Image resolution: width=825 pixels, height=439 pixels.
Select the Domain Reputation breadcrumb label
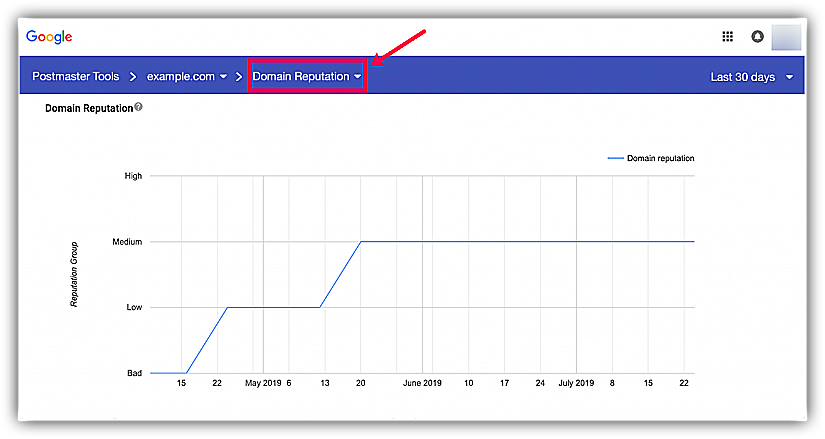[x=300, y=77]
